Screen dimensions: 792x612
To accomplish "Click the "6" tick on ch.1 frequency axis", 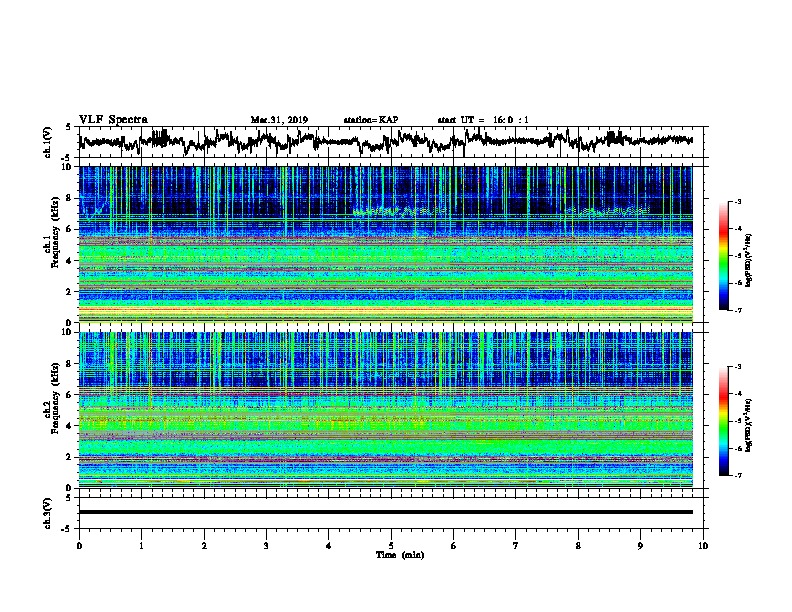I will (x=70, y=229).
